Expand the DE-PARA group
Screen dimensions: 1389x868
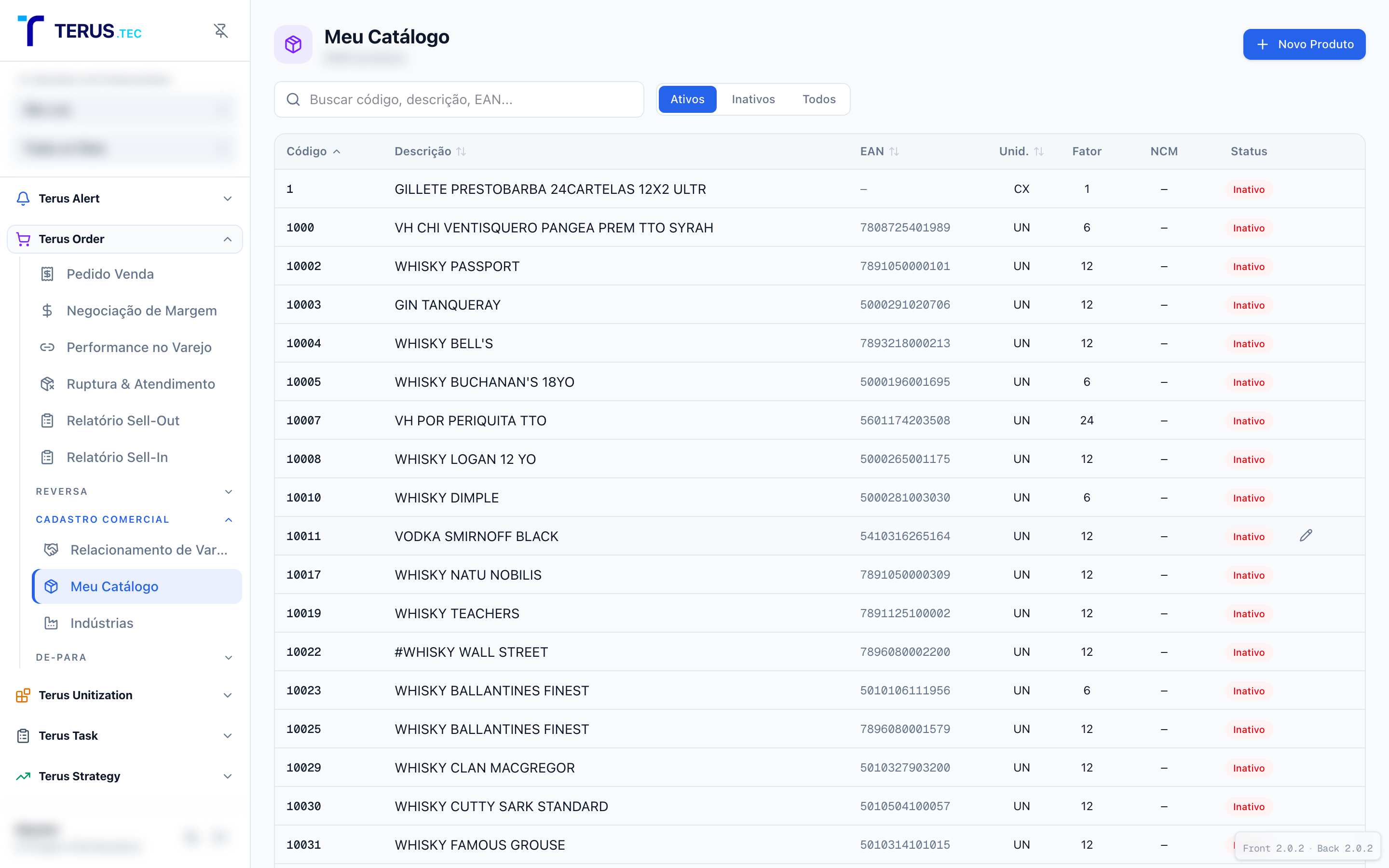pos(229,658)
